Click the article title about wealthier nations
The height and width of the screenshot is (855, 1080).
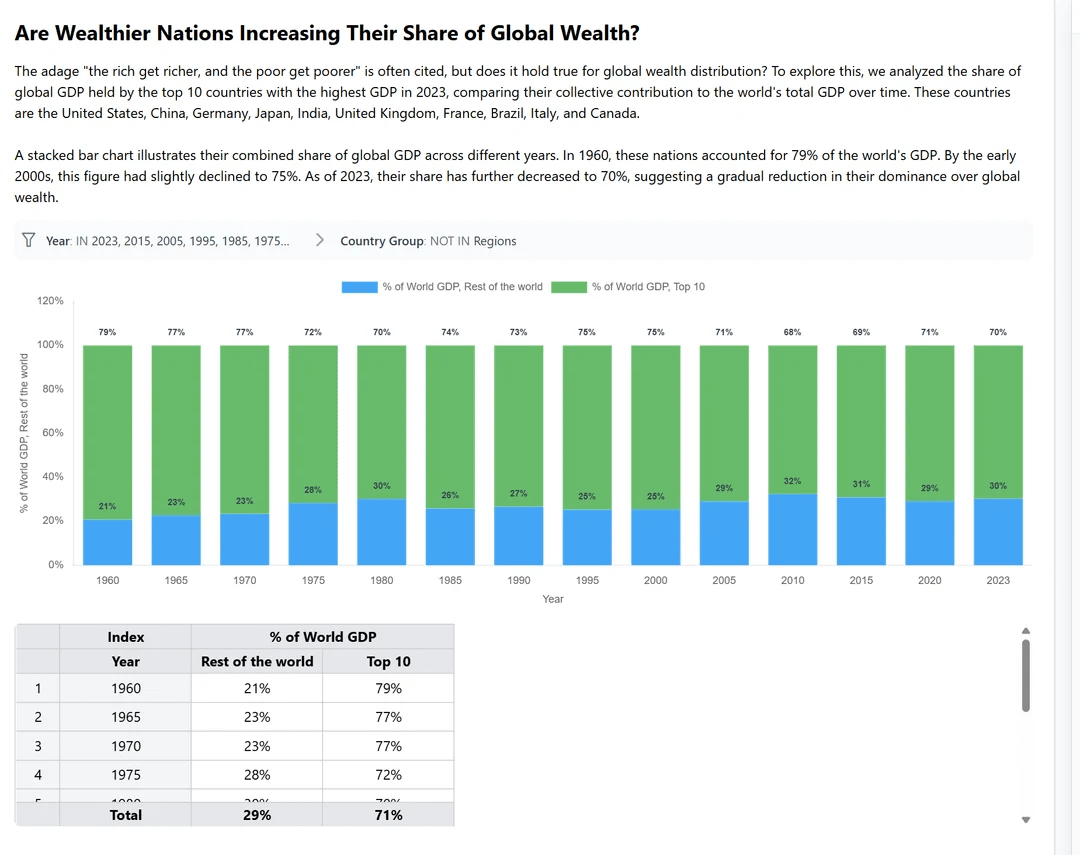(x=328, y=32)
